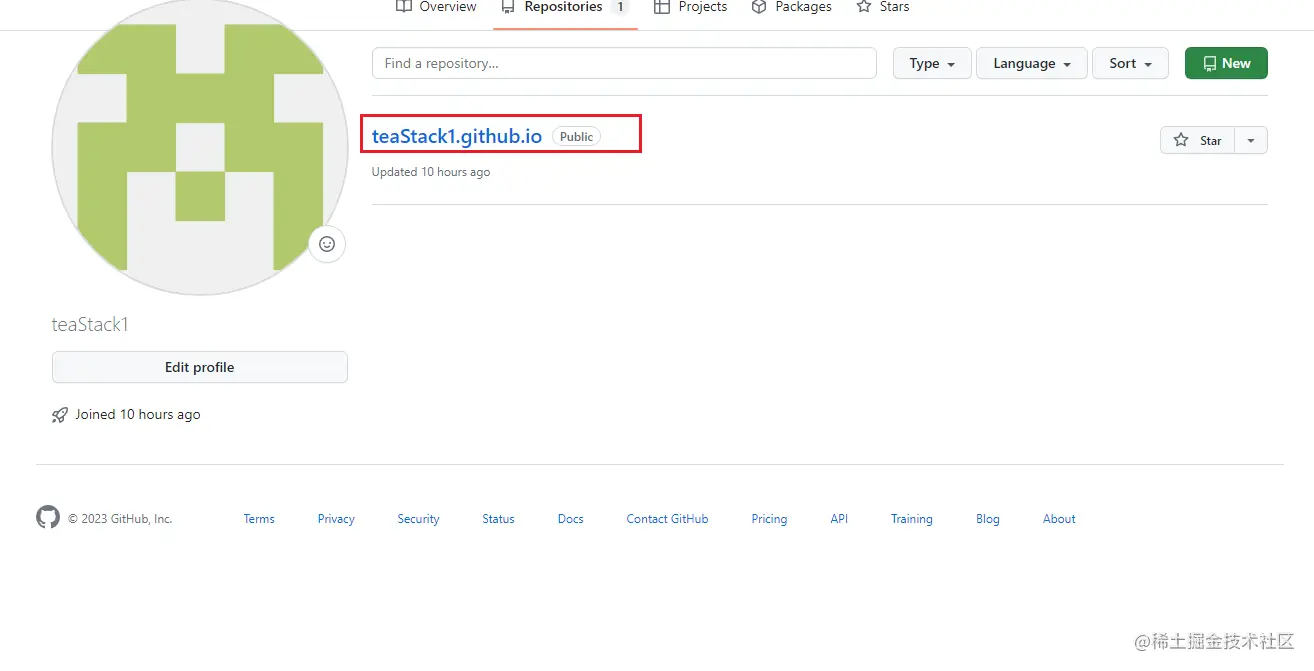Open the Training footer link
The height and width of the screenshot is (671, 1314).
pos(912,519)
